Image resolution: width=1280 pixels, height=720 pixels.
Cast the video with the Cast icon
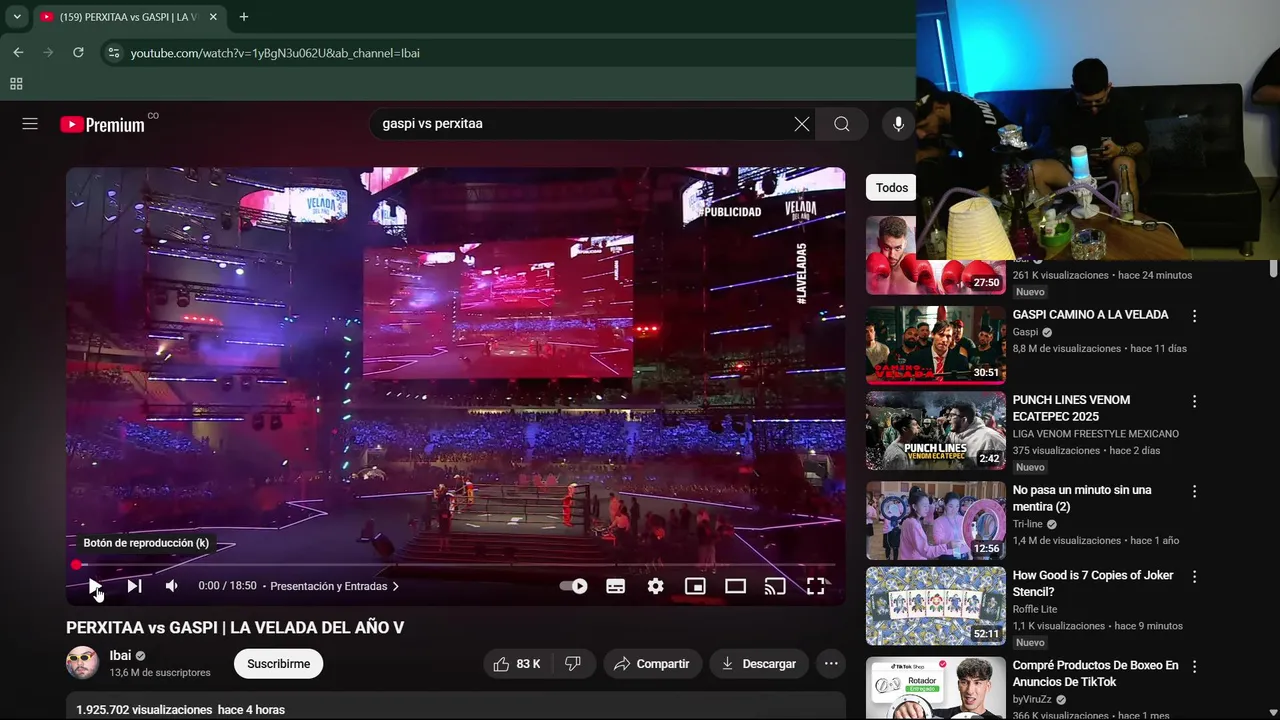pos(775,586)
